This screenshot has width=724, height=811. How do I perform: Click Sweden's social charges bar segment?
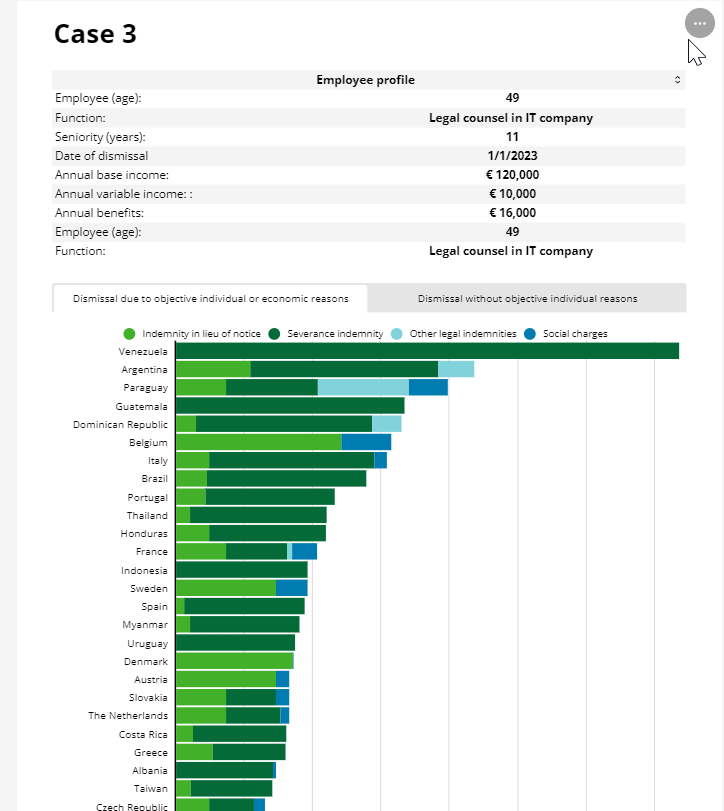[291, 588]
